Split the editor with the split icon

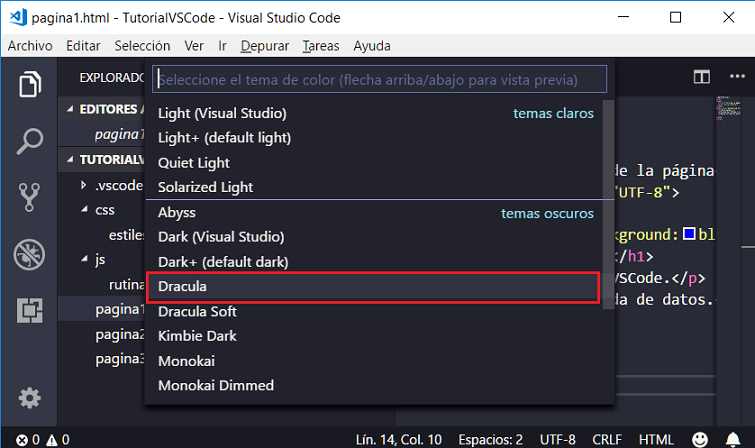coord(701,77)
